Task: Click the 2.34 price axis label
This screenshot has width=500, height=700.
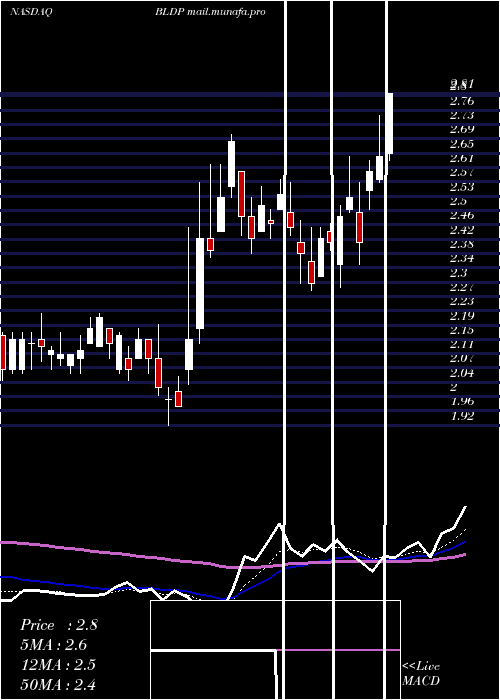Action: [x=462, y=258]
